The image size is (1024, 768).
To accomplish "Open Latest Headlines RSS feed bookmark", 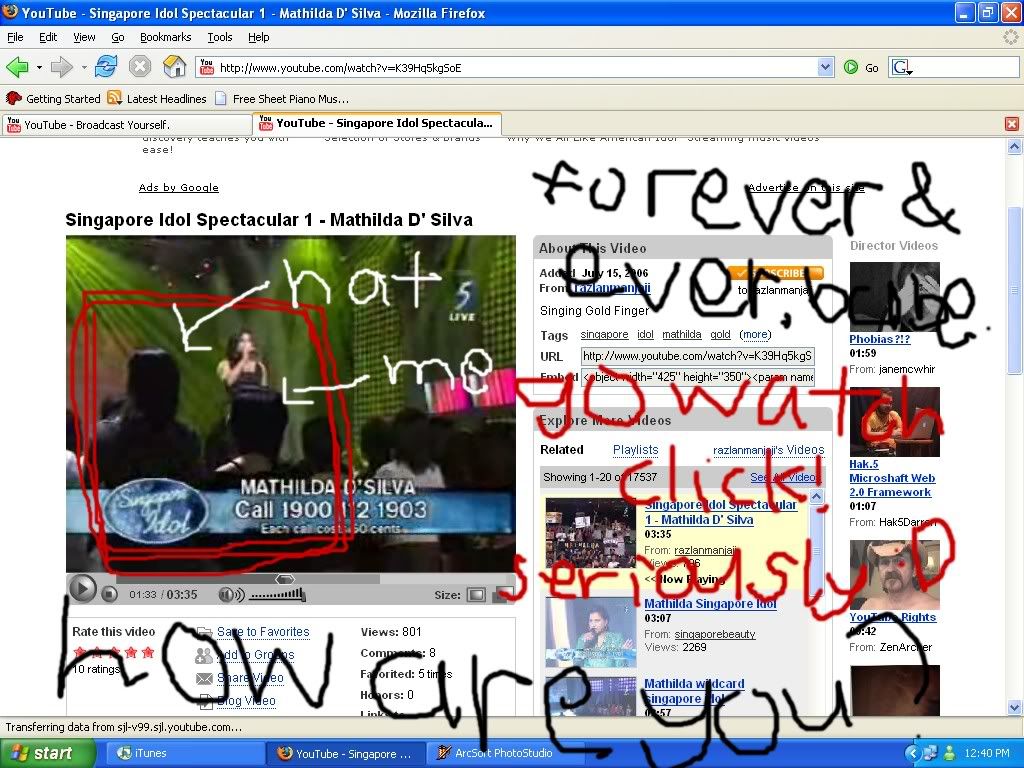I will 157,99.
